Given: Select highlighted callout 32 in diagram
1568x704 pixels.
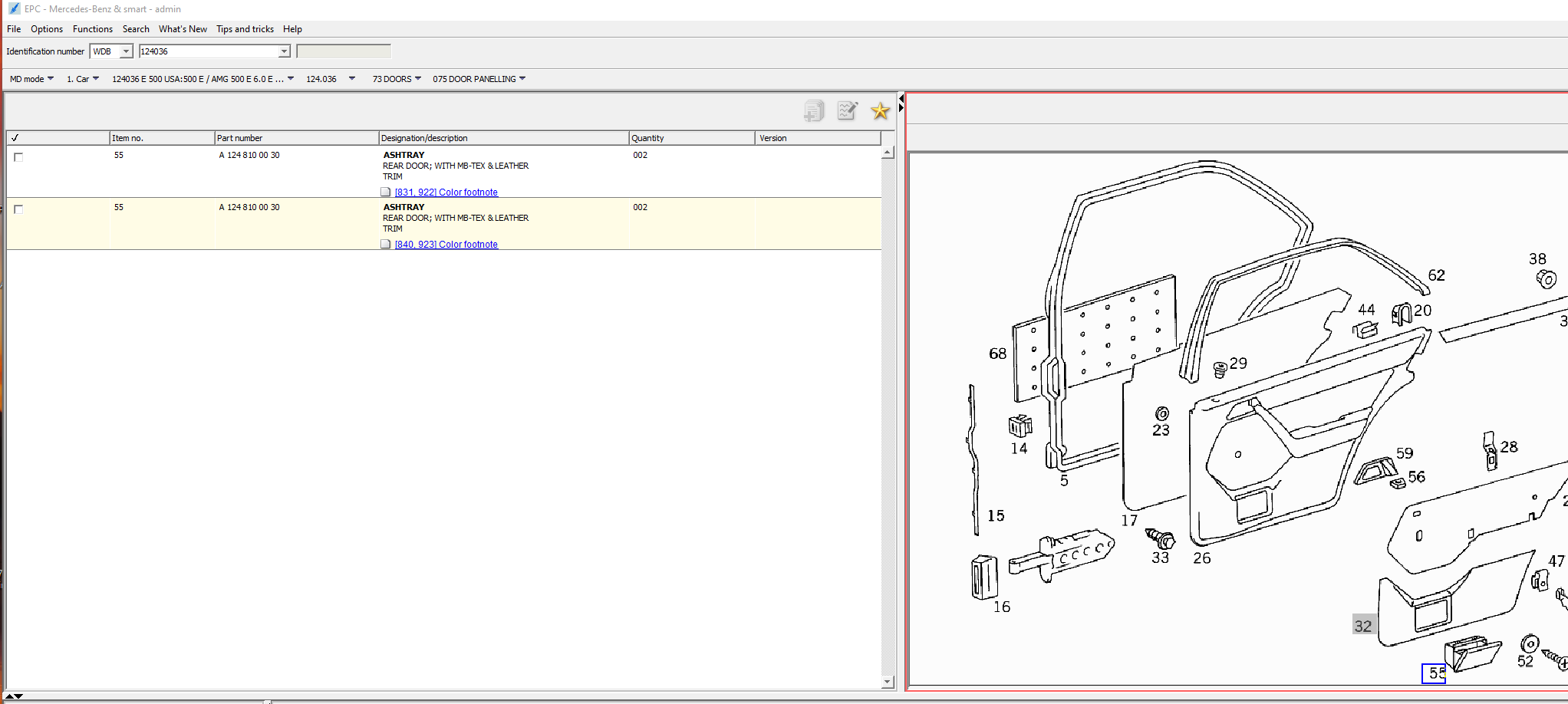Looking at the screenshot, I should 1363,625.
